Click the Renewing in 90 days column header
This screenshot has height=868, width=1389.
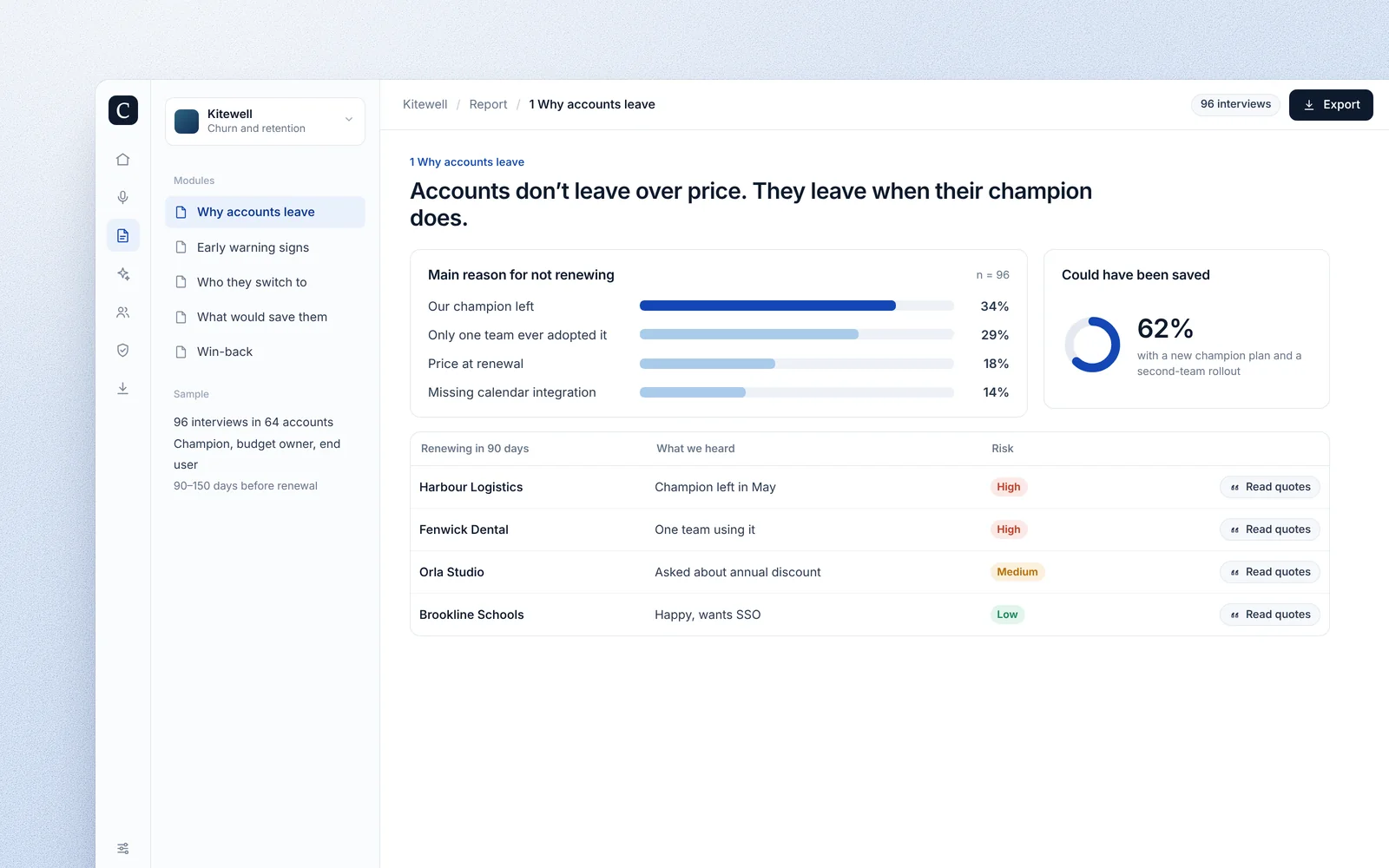tap(475, 449)
